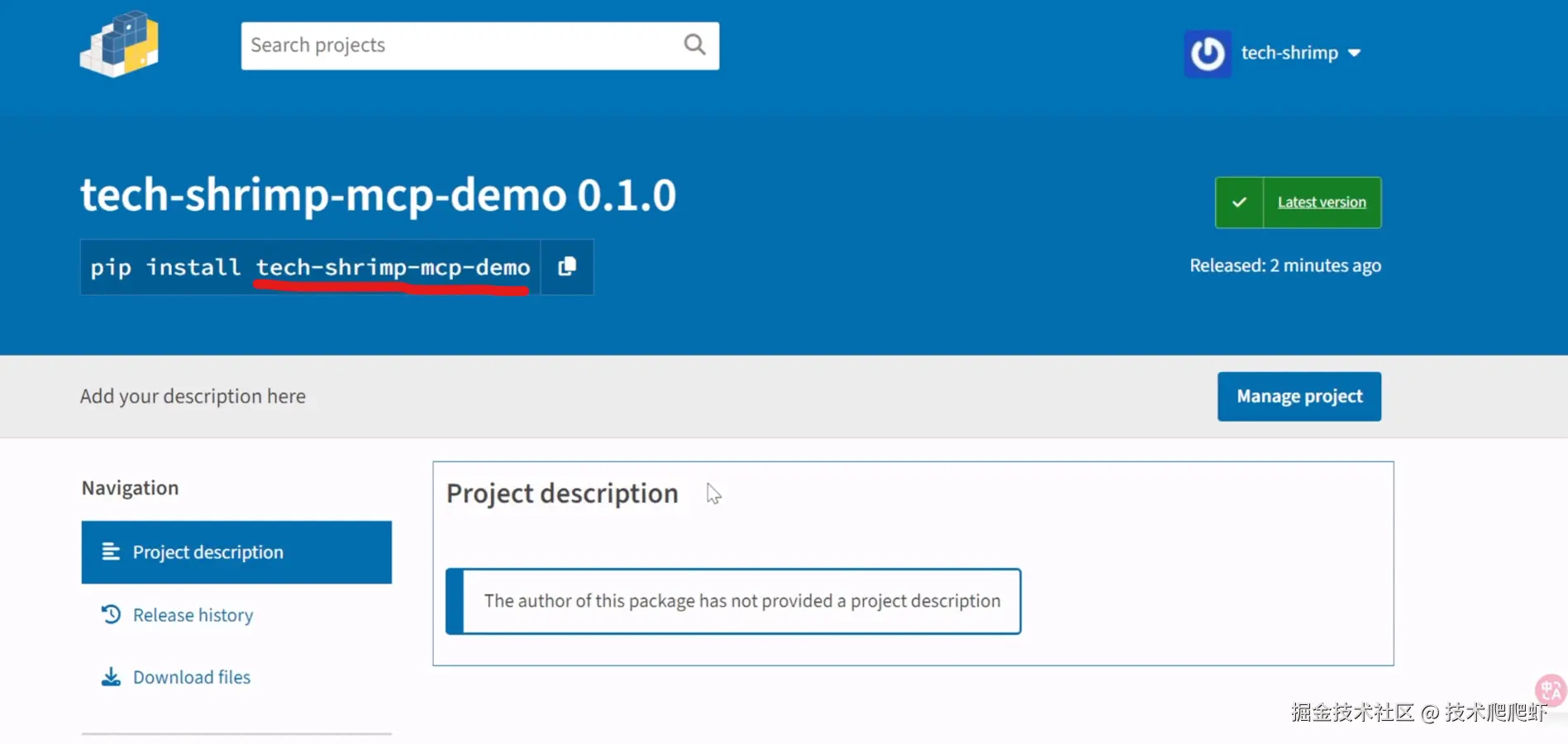Click the Project description lines icon
Screen dimensions: 1568x744
(x=111, y=551)
